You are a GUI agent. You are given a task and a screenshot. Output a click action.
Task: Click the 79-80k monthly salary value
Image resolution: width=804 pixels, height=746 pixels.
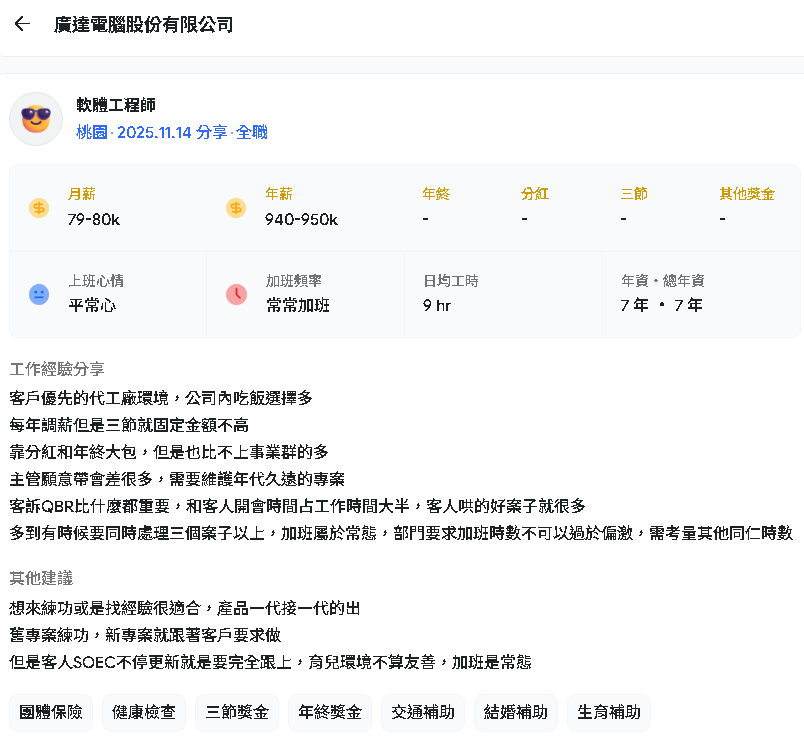(94, 219)
